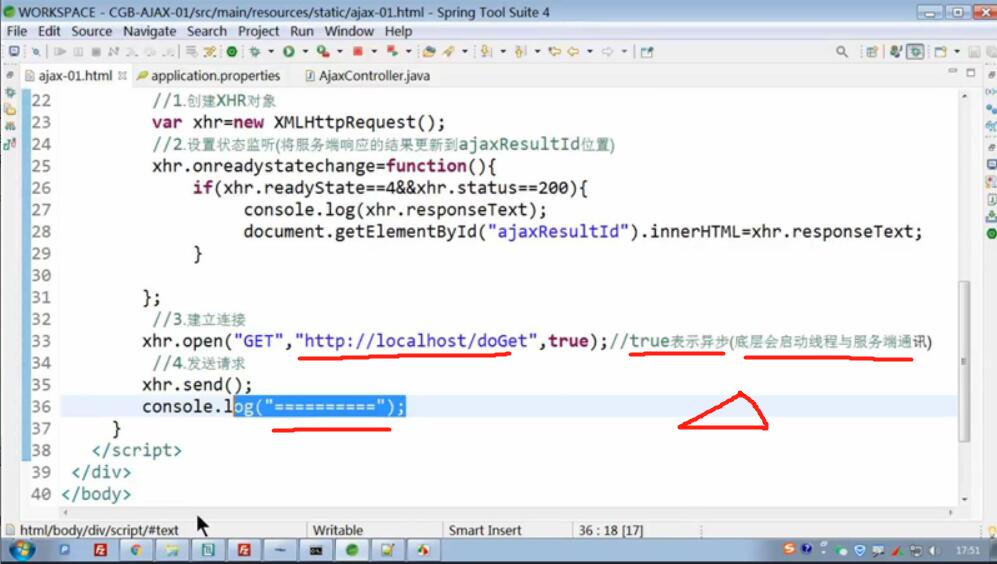Open the Search pen dropdown arrow

[465, 52]
